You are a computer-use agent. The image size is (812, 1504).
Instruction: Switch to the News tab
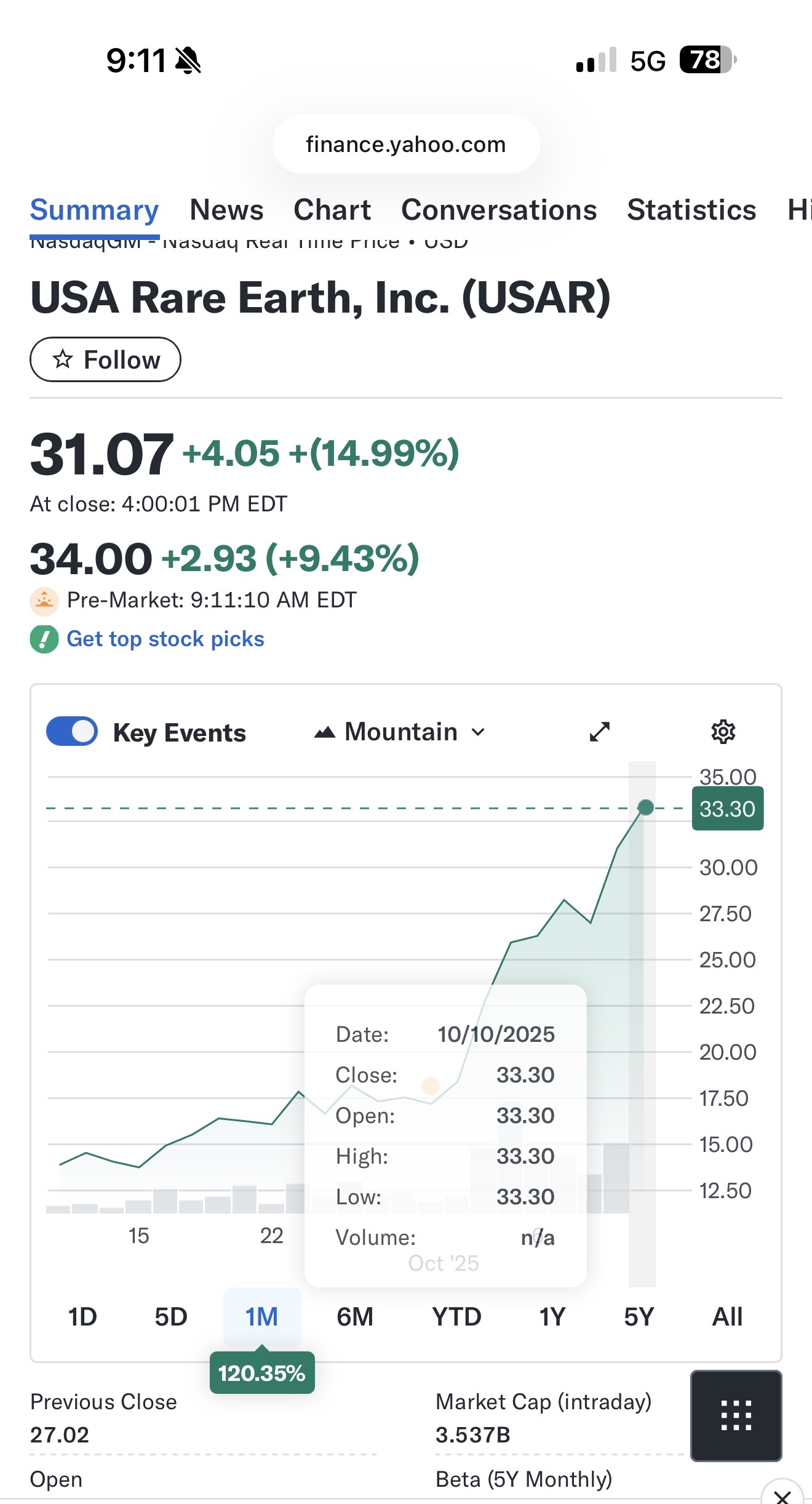(x=226, y=210)
